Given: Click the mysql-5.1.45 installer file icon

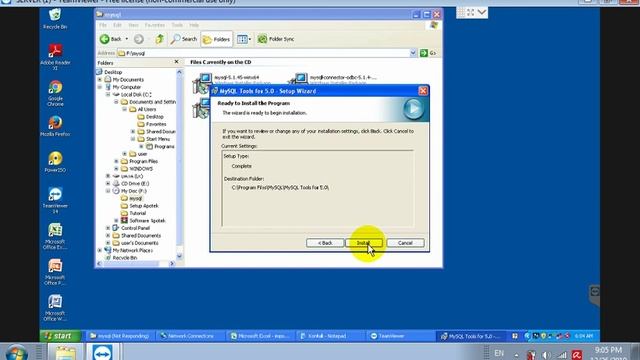Looking at the screenshot, I should 202,83.
